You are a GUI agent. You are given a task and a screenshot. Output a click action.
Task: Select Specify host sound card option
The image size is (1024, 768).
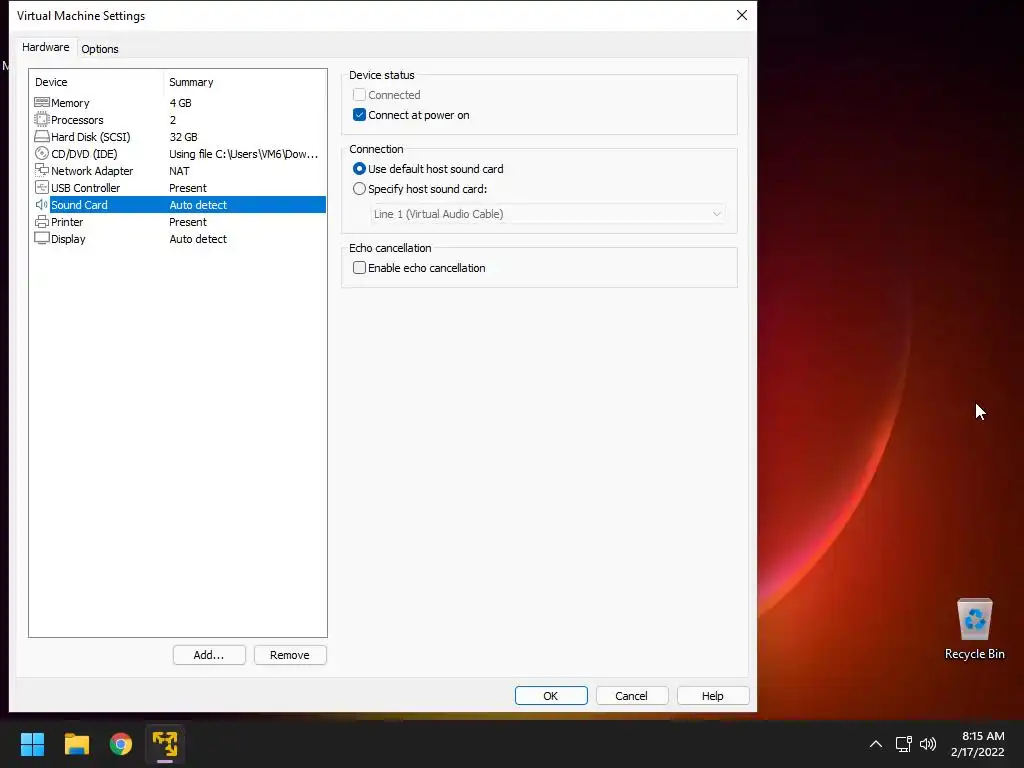(359, 189)
